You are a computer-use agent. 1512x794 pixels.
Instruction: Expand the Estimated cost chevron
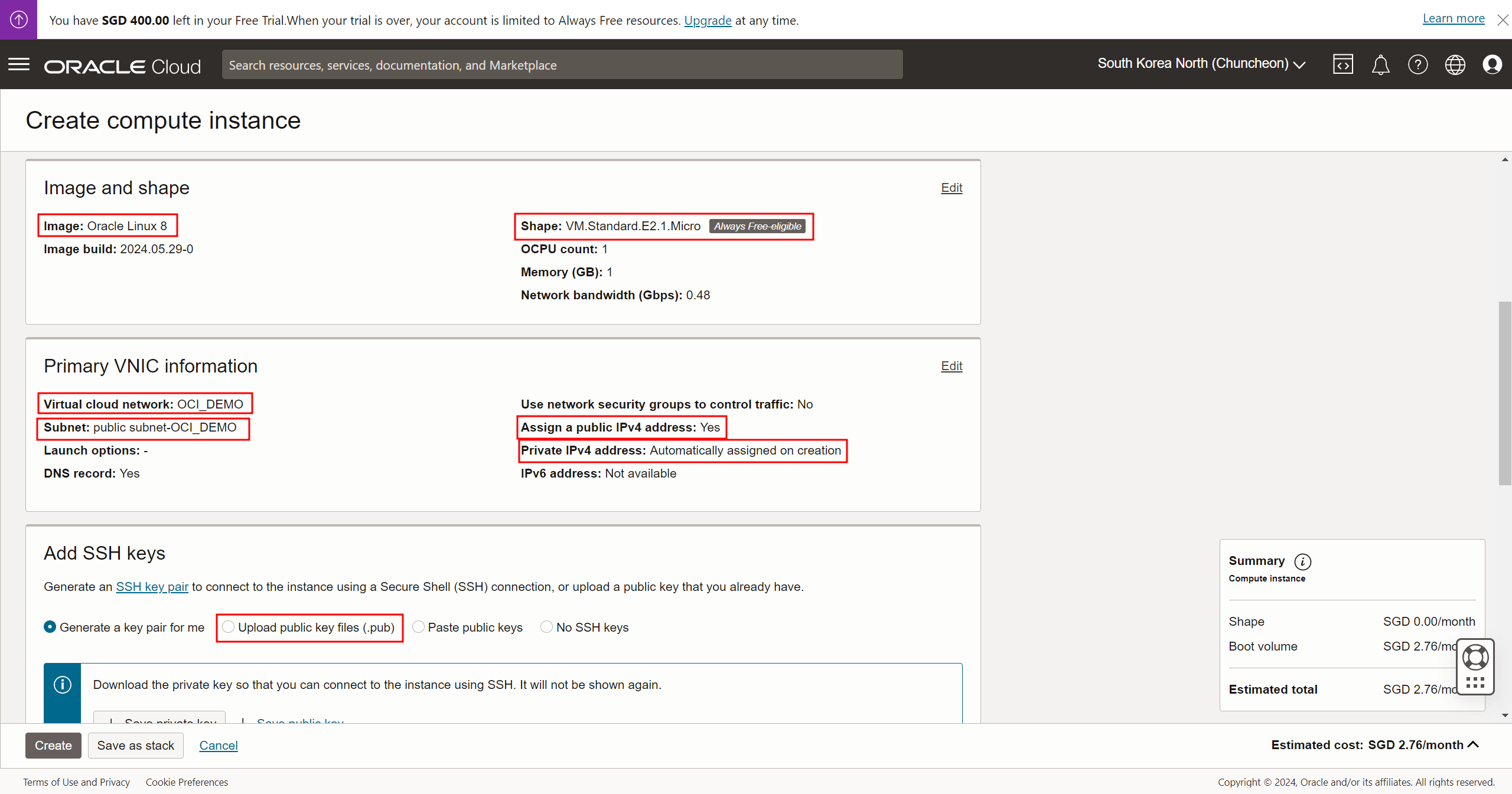pos(1473,744)
